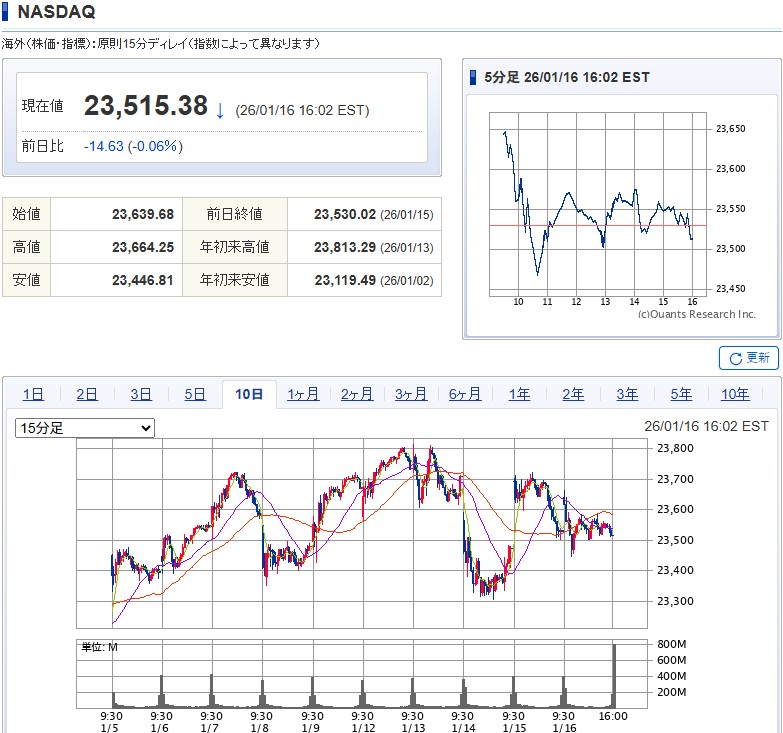Open the 6ヶ月 chart tab
Image resolution: width=783 pixels, height=733 pixels.
465,394
